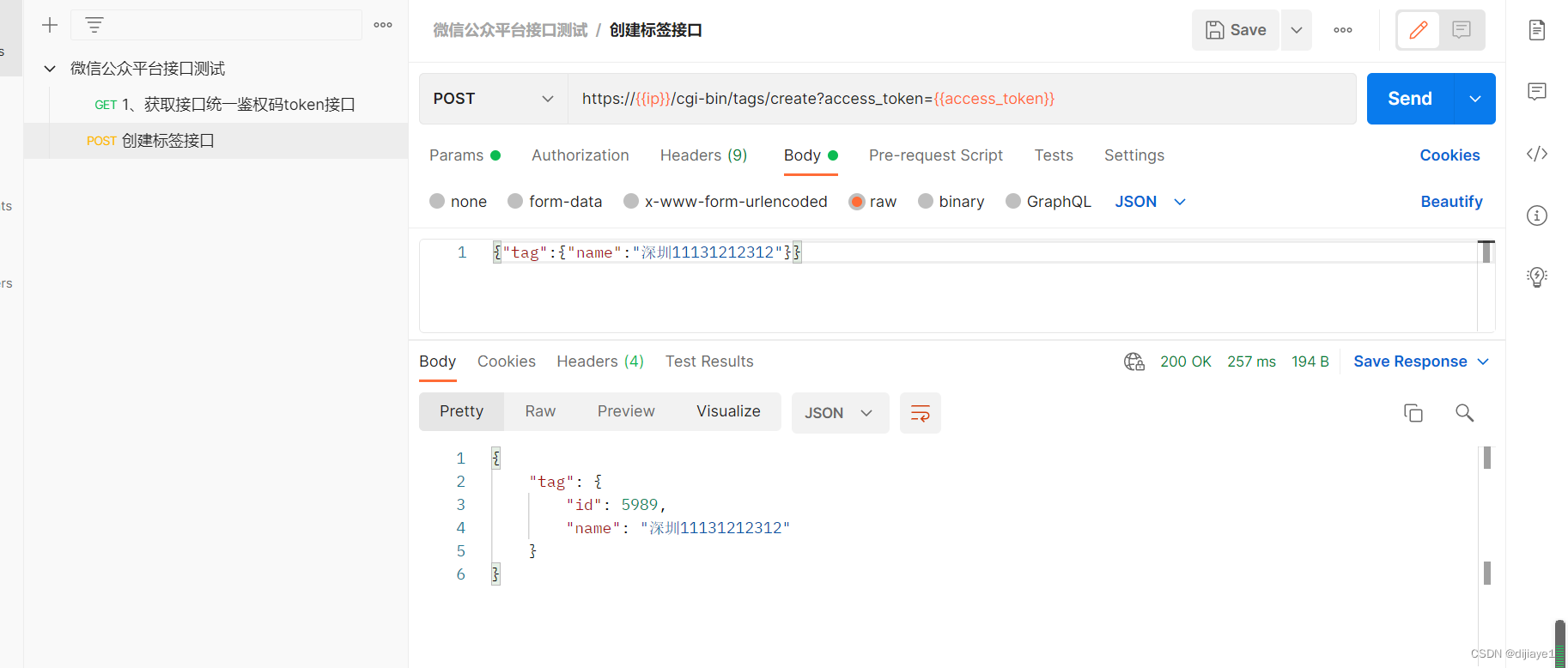Viewport: 1568px width, 668px height.
Task: Switch to comment mode icon
Action: 1462,30
